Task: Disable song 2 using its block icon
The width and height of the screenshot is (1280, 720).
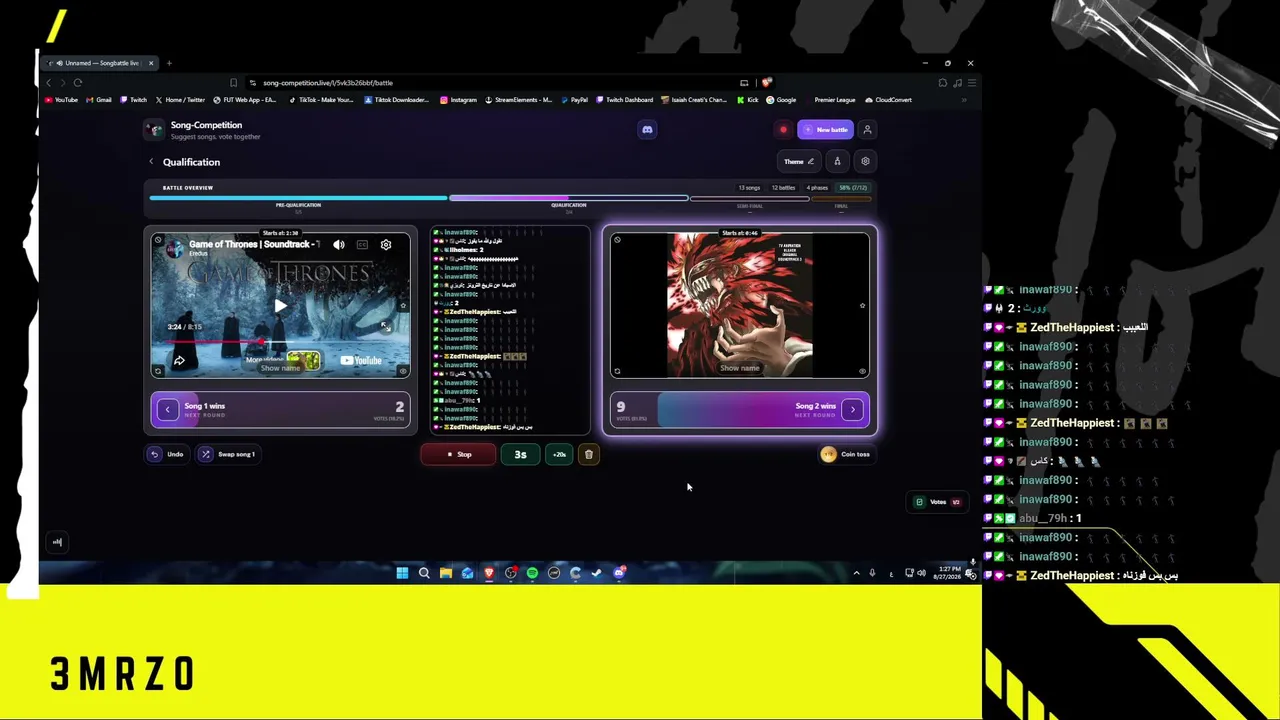Action: pos(617,240)
